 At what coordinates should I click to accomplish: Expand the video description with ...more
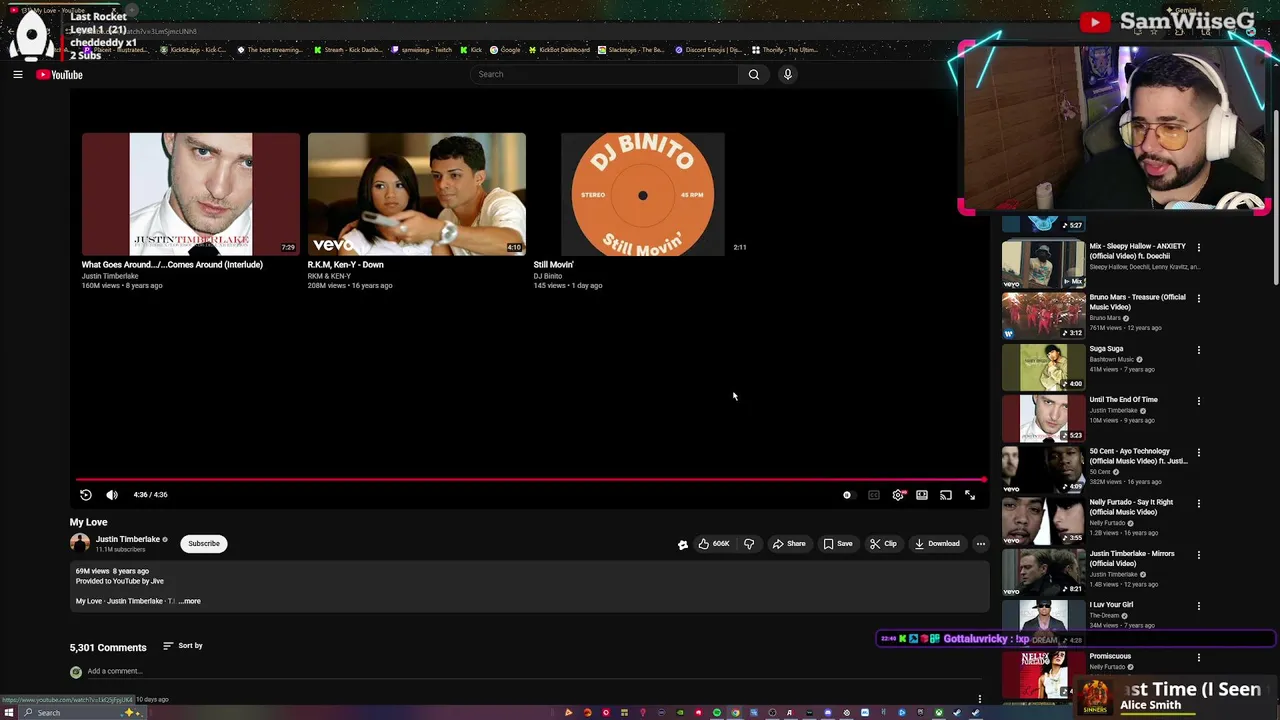click(x=190, y=601)
